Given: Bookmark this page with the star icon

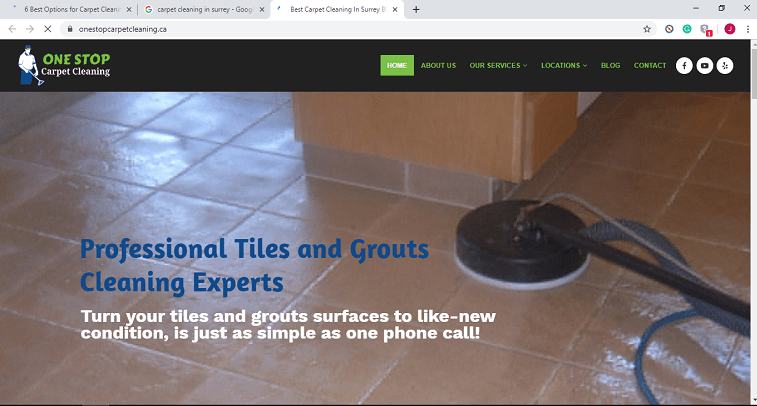Looking at the screenshot, I should (x=647, y=29).
